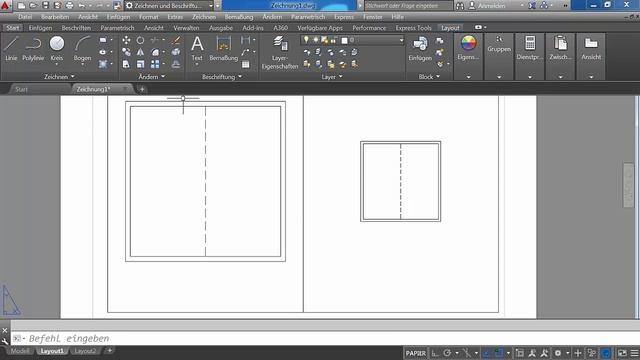Click the Einfügen block insert icon

click(x=420, y=48)
